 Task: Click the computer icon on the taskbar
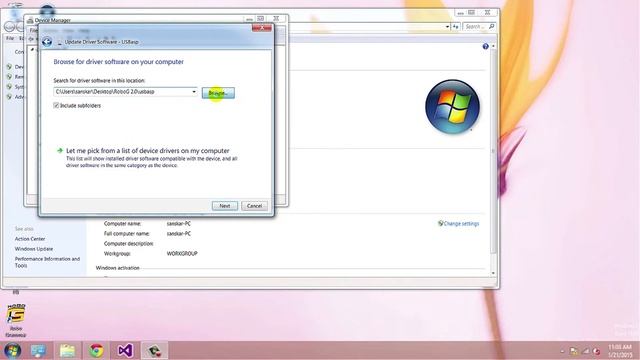click(39, 351)
